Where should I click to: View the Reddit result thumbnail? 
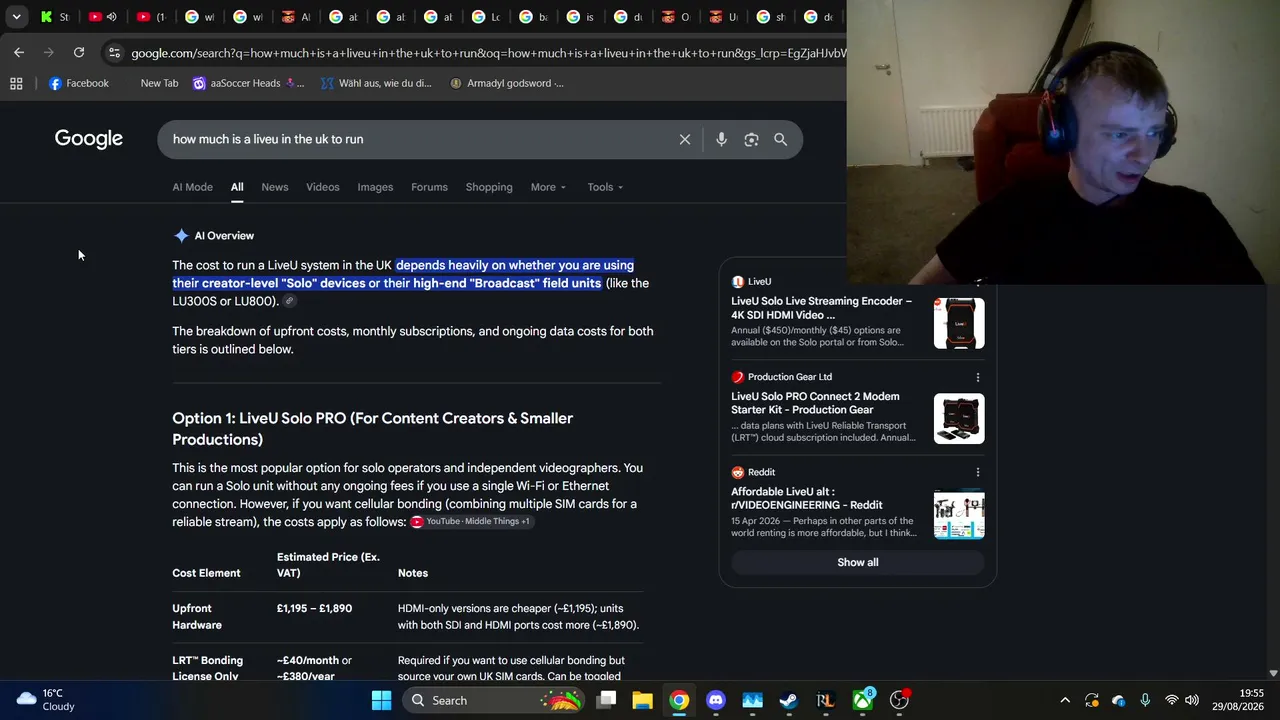[x=959, y=514]
